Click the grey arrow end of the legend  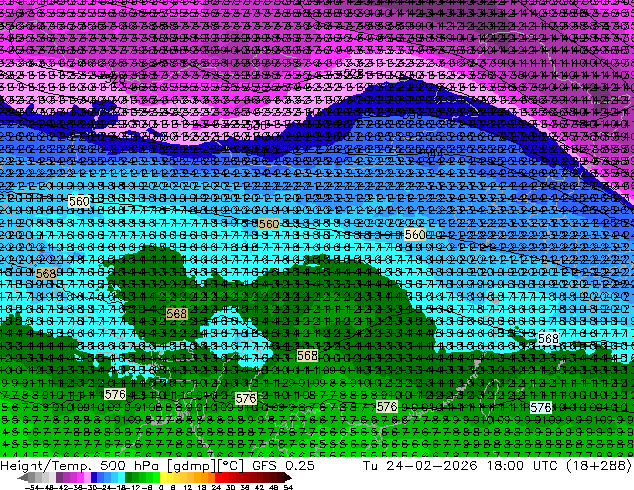pos(22,477)
